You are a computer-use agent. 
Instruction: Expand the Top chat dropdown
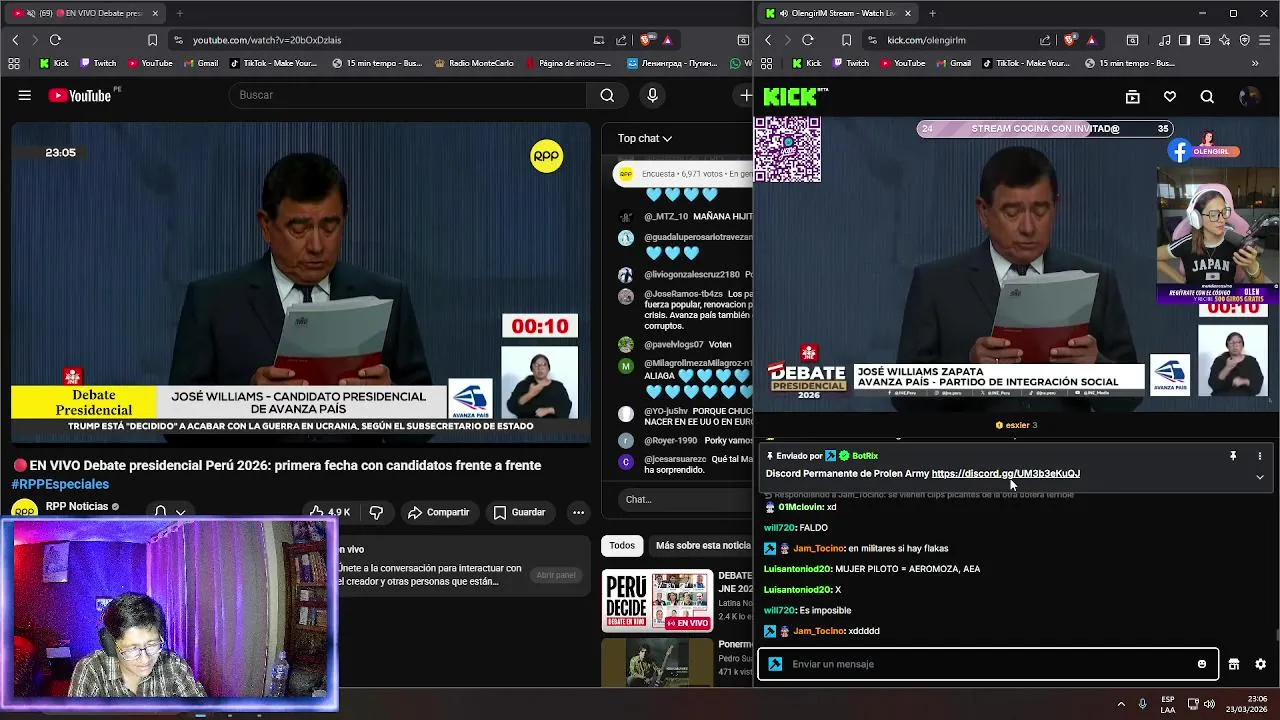pyautogui.click(x=645, y=138)
